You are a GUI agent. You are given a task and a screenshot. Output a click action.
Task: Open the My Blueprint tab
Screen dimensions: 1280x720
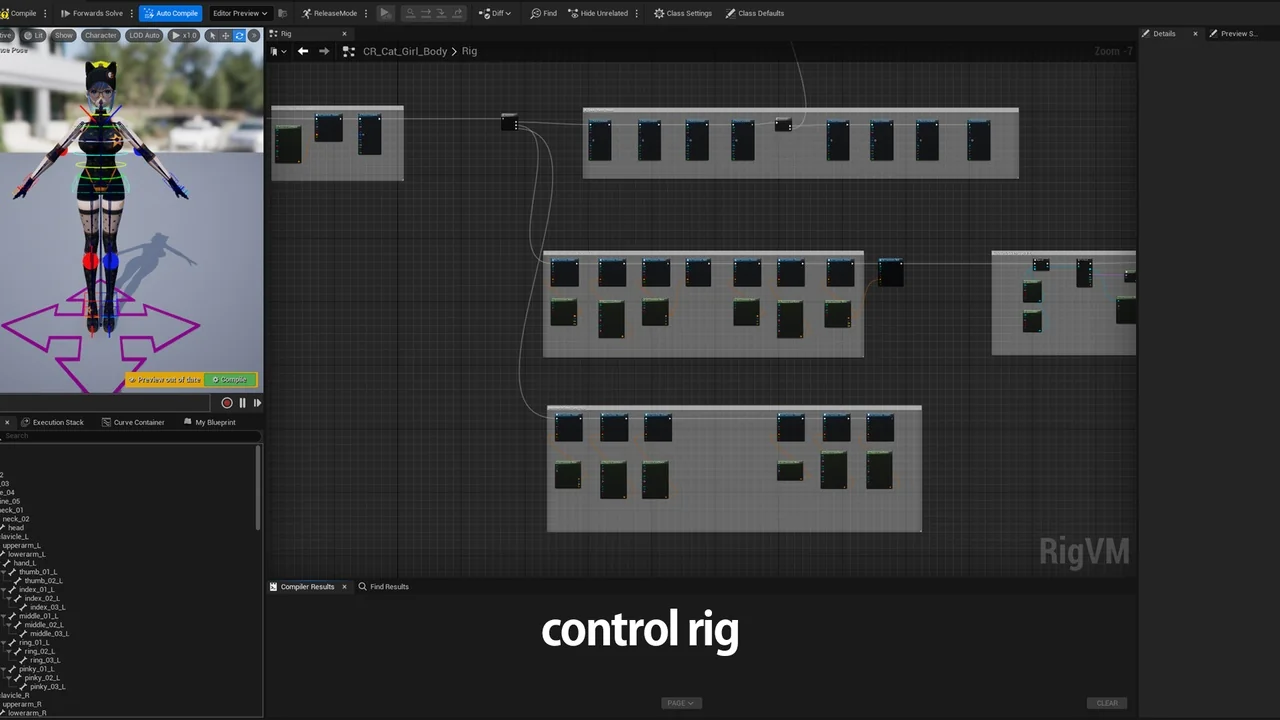click(214, 422)
